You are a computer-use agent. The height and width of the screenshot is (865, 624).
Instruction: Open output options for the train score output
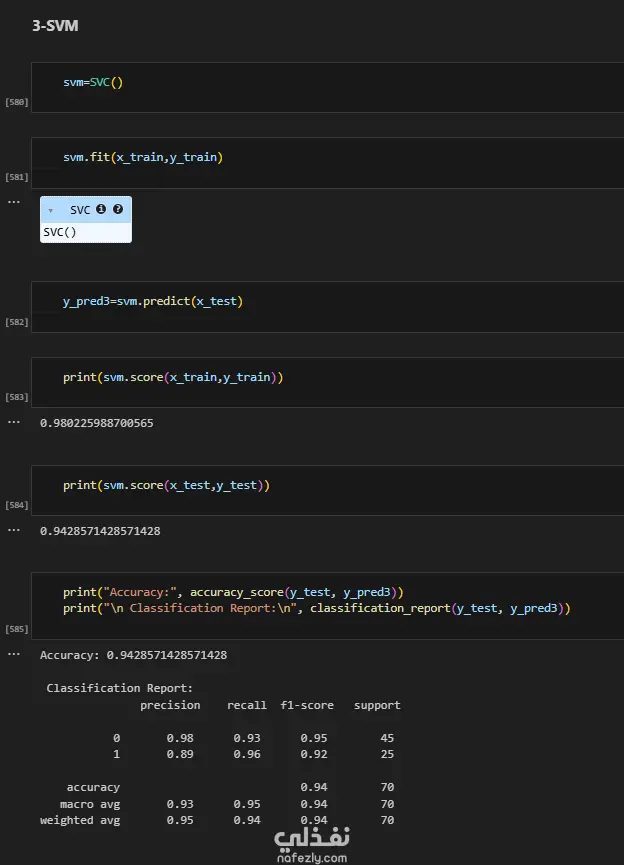coord(14,422)
